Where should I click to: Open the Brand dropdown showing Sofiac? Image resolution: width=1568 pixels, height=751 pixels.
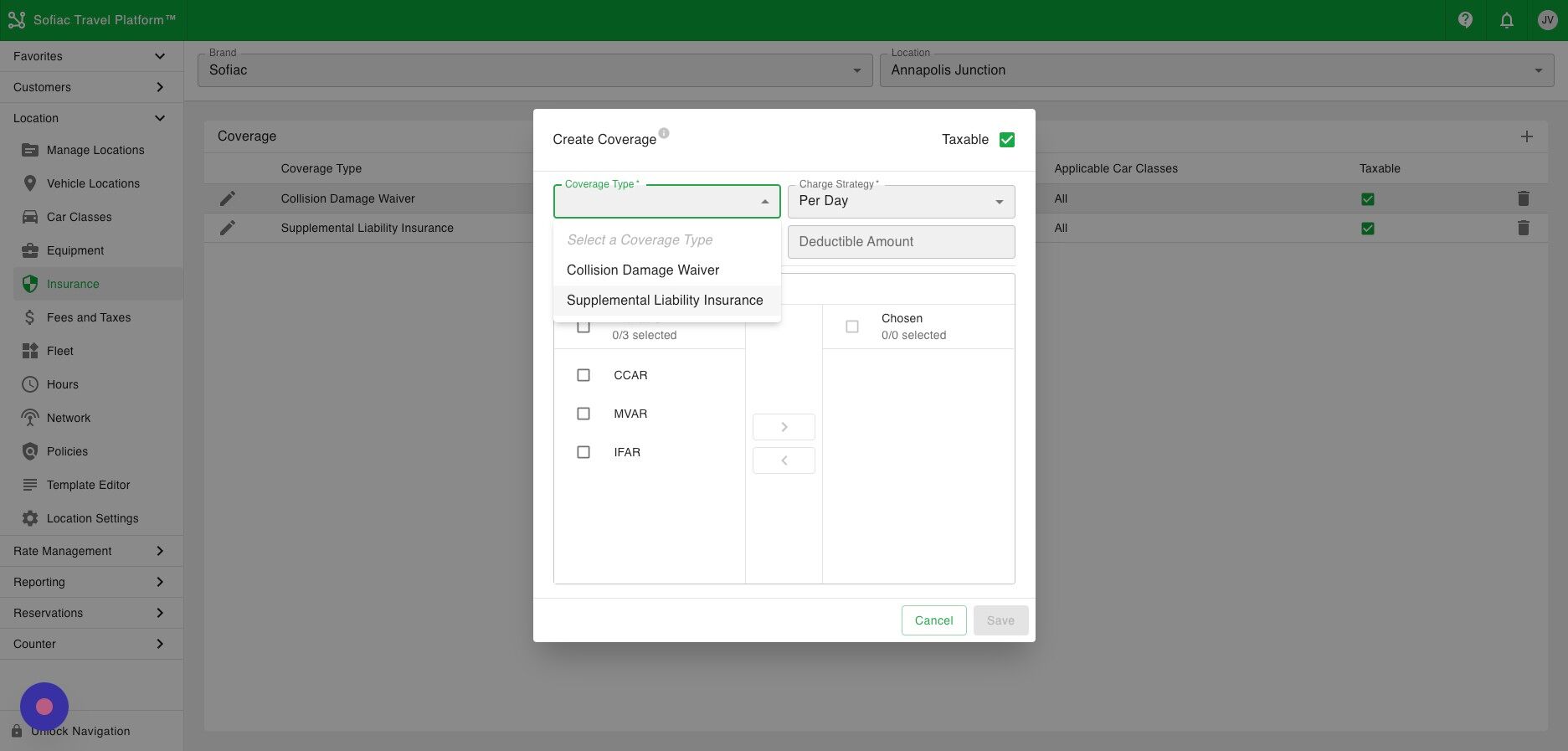(x=535, y=70)
